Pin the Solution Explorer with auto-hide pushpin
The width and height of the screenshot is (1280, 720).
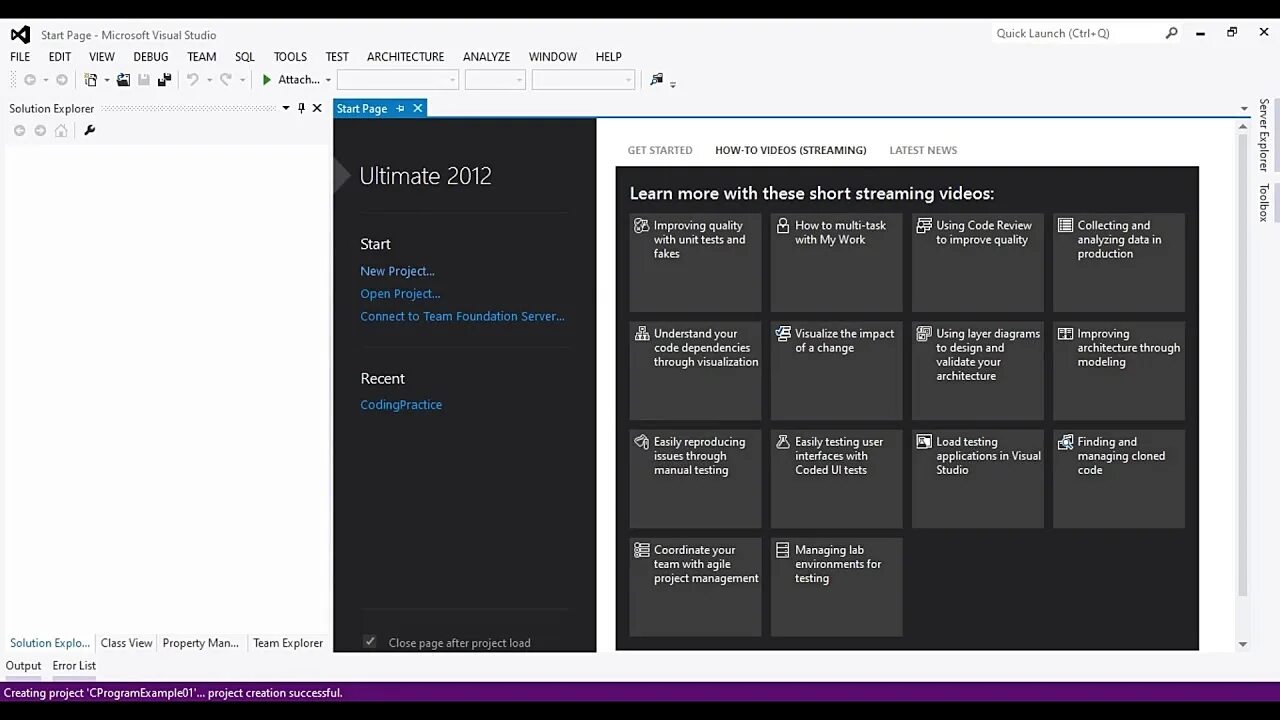point(301,108)
